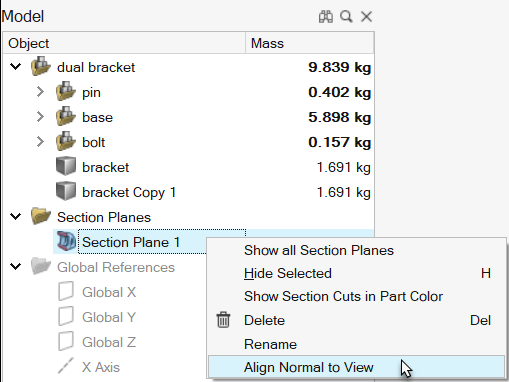Click the base assembly icon

pos(66,117)
